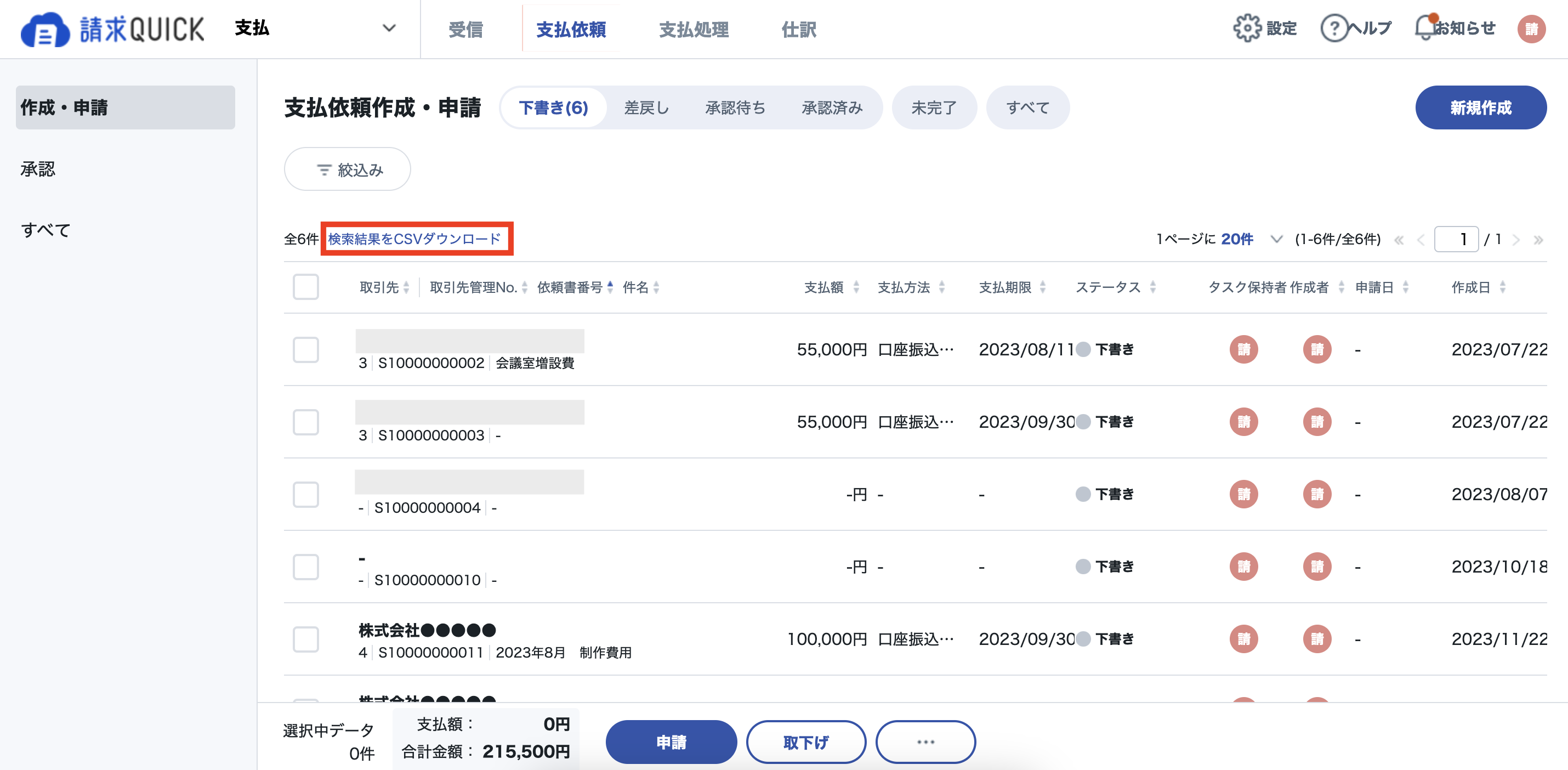Click the 申請 button
Screen dimensions: 1568x770
click(671, 742)
